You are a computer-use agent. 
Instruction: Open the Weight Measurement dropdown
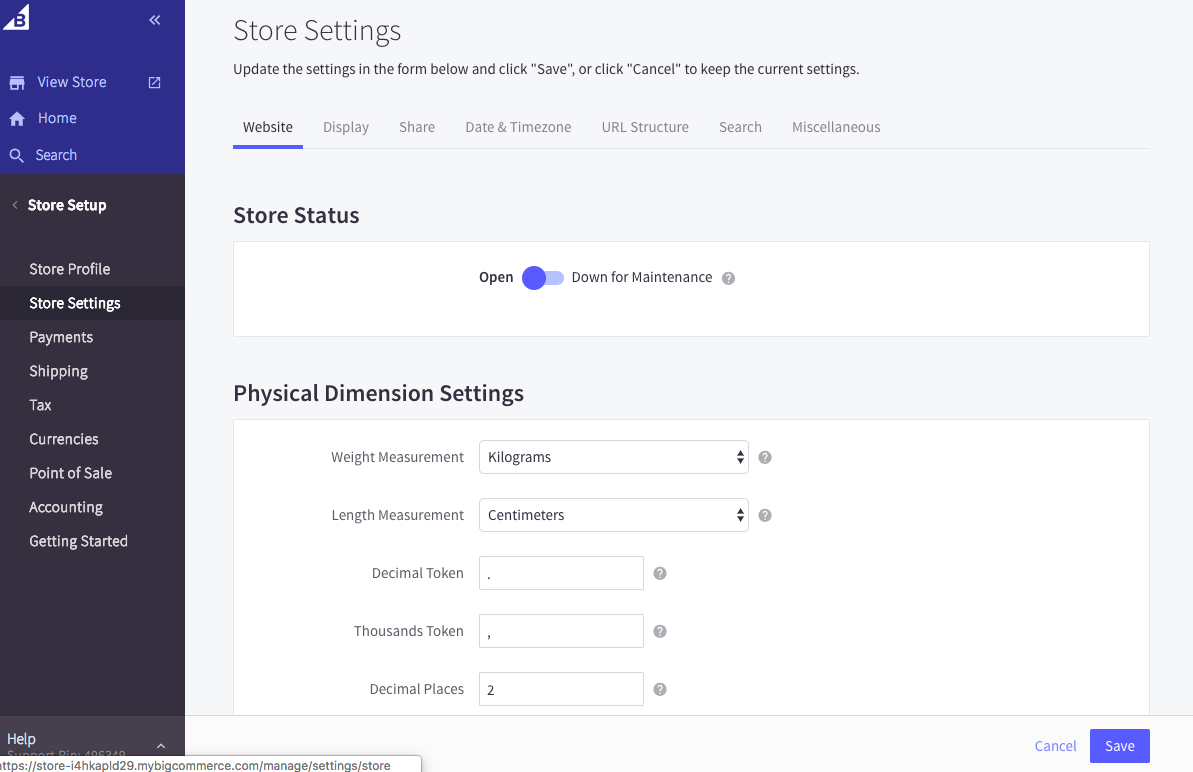[x=613, y=457]
